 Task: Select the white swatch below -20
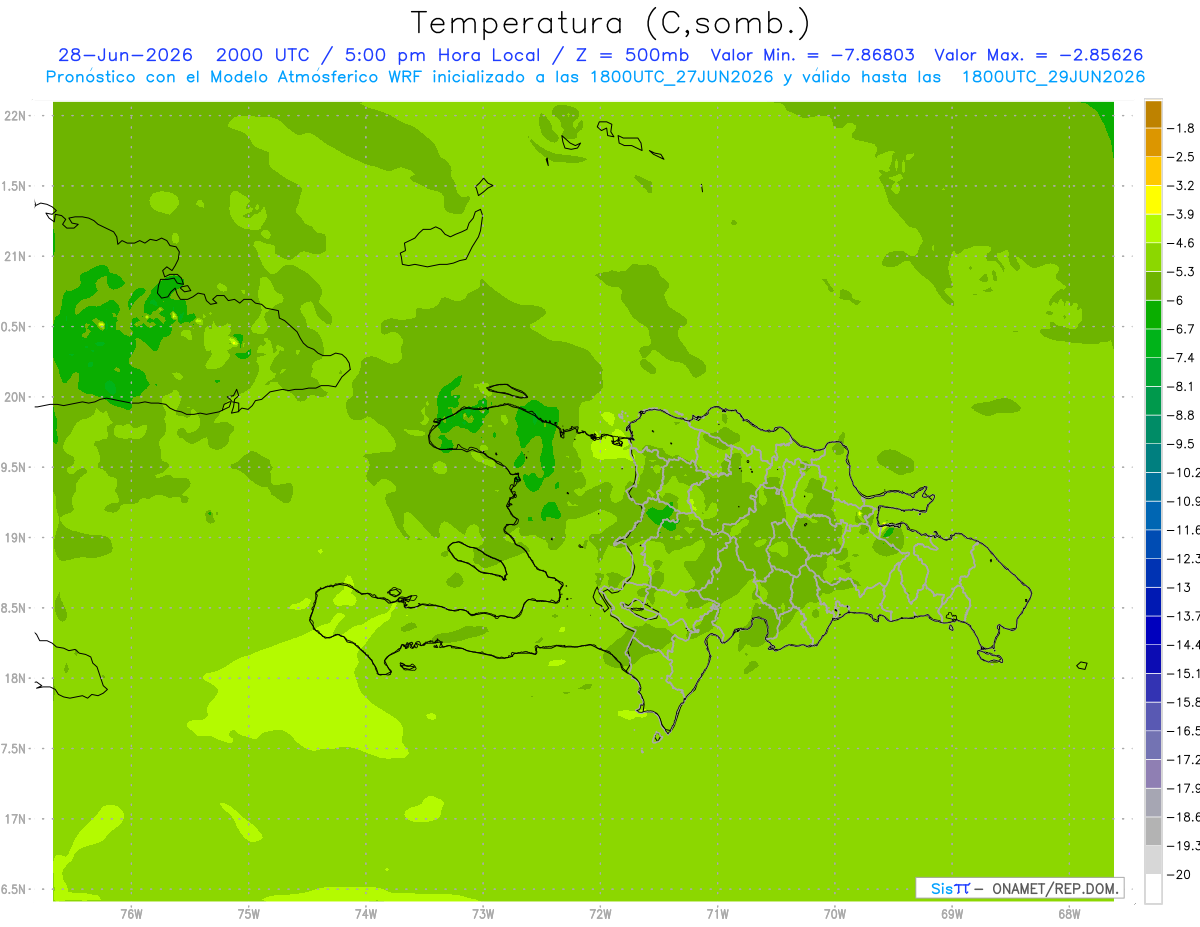click(x=1153, y=889)
